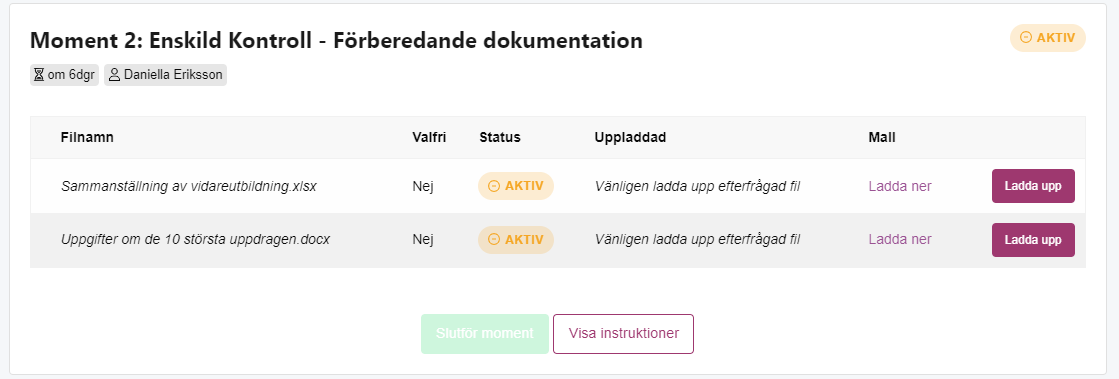The image size is (1119, 379).
Task: Click status icon in Sammanställning row AKTIV badge
Action: point(494,186)
